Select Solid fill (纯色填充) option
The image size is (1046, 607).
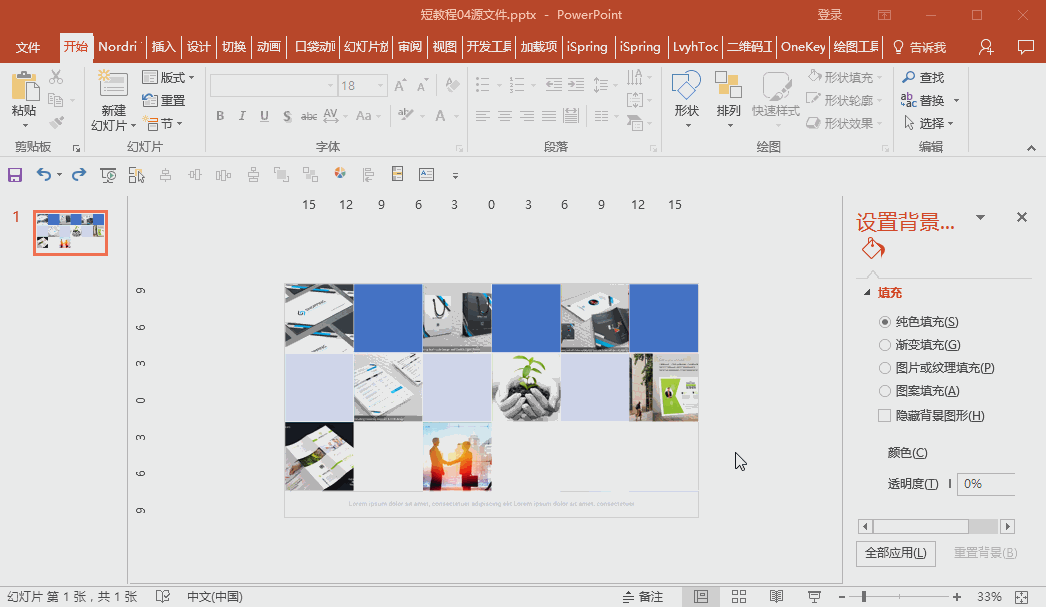[x=919, y=322]
